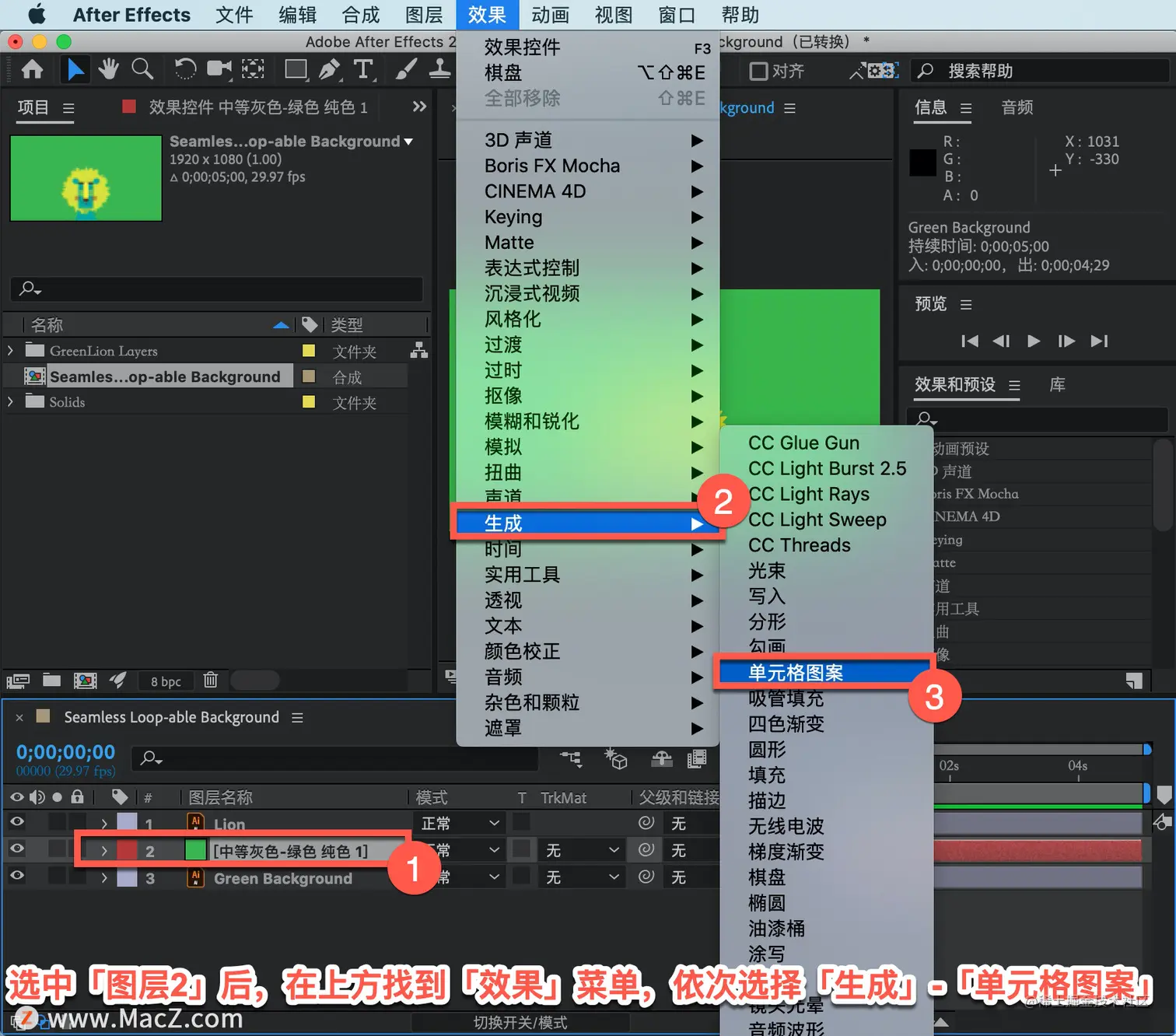Step to next frame in preview
Image resolution: width=1176 pixels, height=1036 pixels.
pos(1066,341)
